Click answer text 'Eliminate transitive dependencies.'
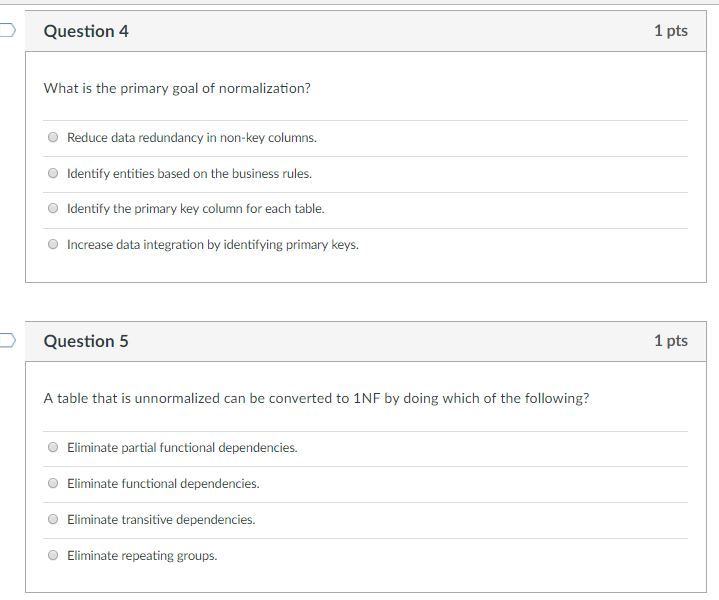This screenshot has width=719, height=600. (x=161, y=520)
